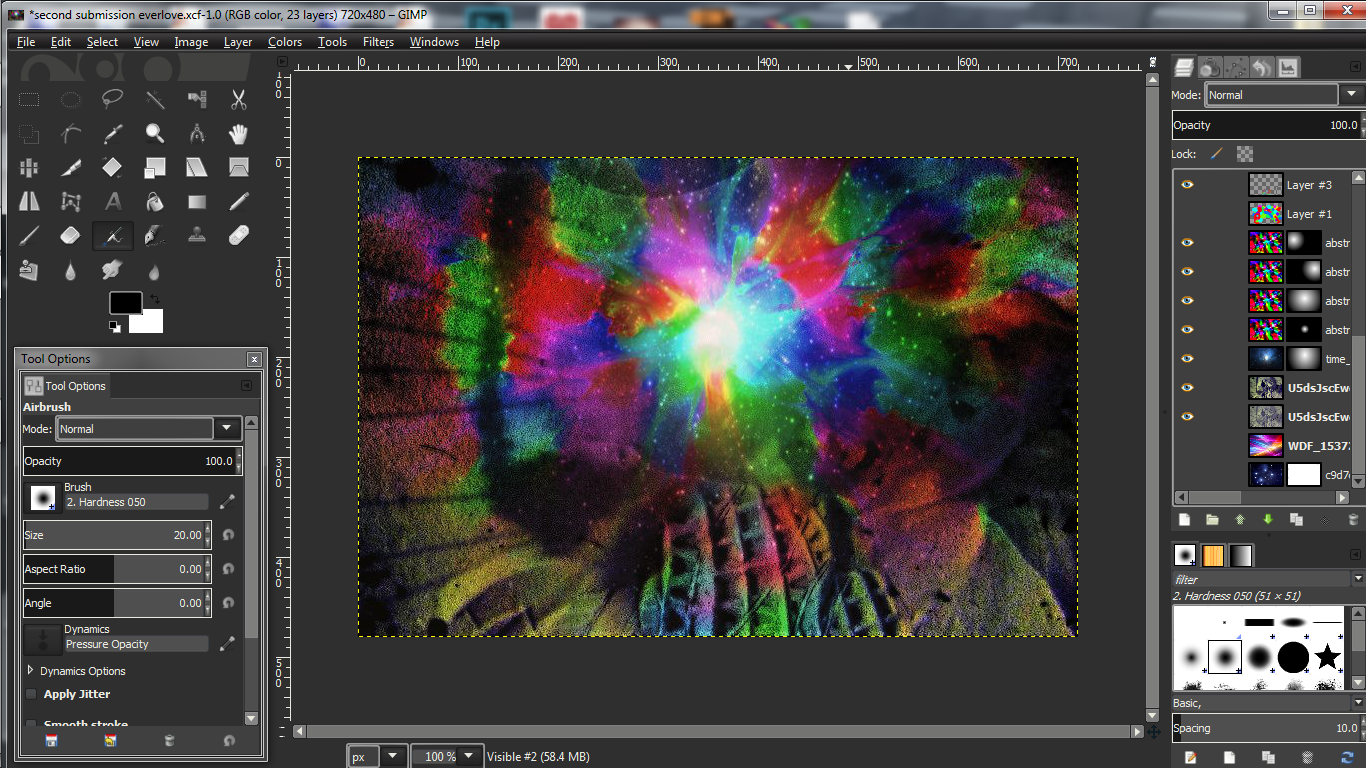The image size is (1366, 768).
Task: Select the Select by Color tool
Action: [197, 99]
